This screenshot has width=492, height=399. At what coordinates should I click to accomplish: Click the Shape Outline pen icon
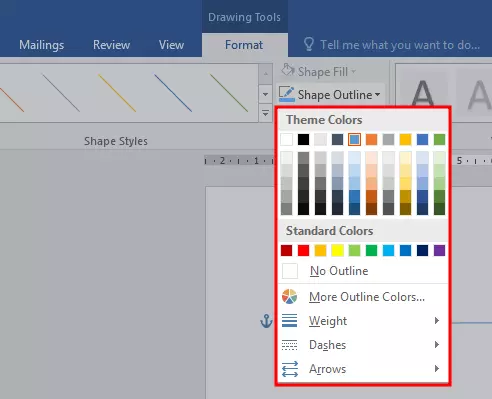[287, 94]
